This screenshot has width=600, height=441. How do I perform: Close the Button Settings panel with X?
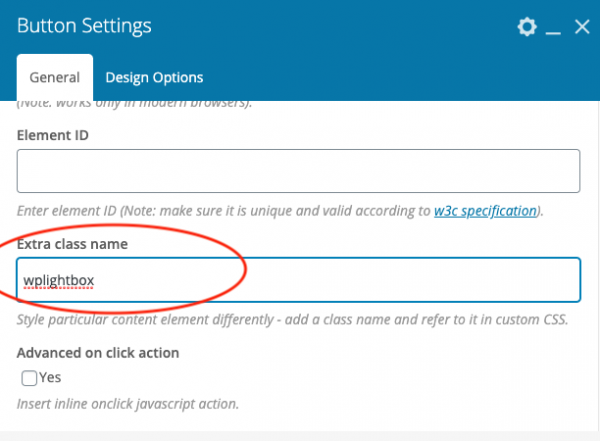point(582,27)
